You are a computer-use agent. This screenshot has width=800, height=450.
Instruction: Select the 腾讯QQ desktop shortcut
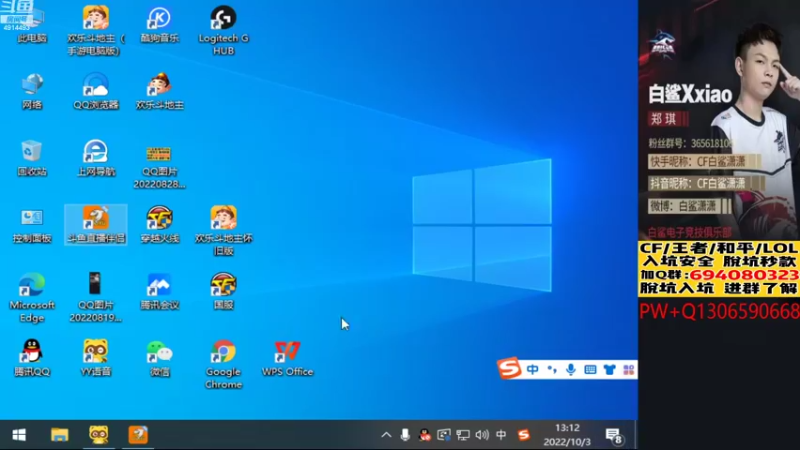[x=32, y=359]
